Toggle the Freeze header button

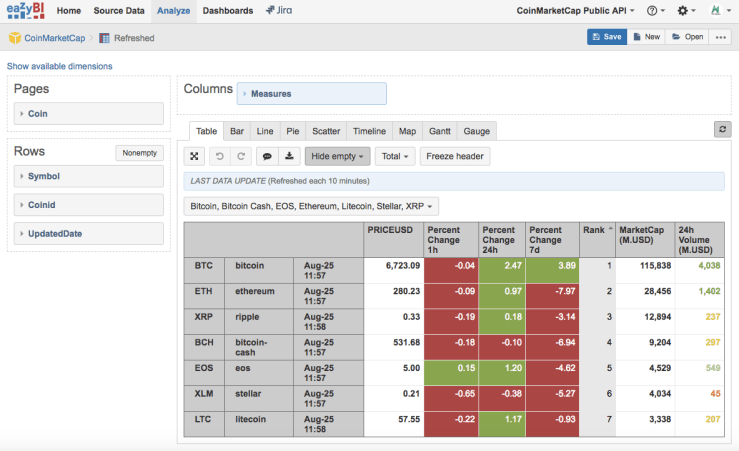click(x=456, y=156)
